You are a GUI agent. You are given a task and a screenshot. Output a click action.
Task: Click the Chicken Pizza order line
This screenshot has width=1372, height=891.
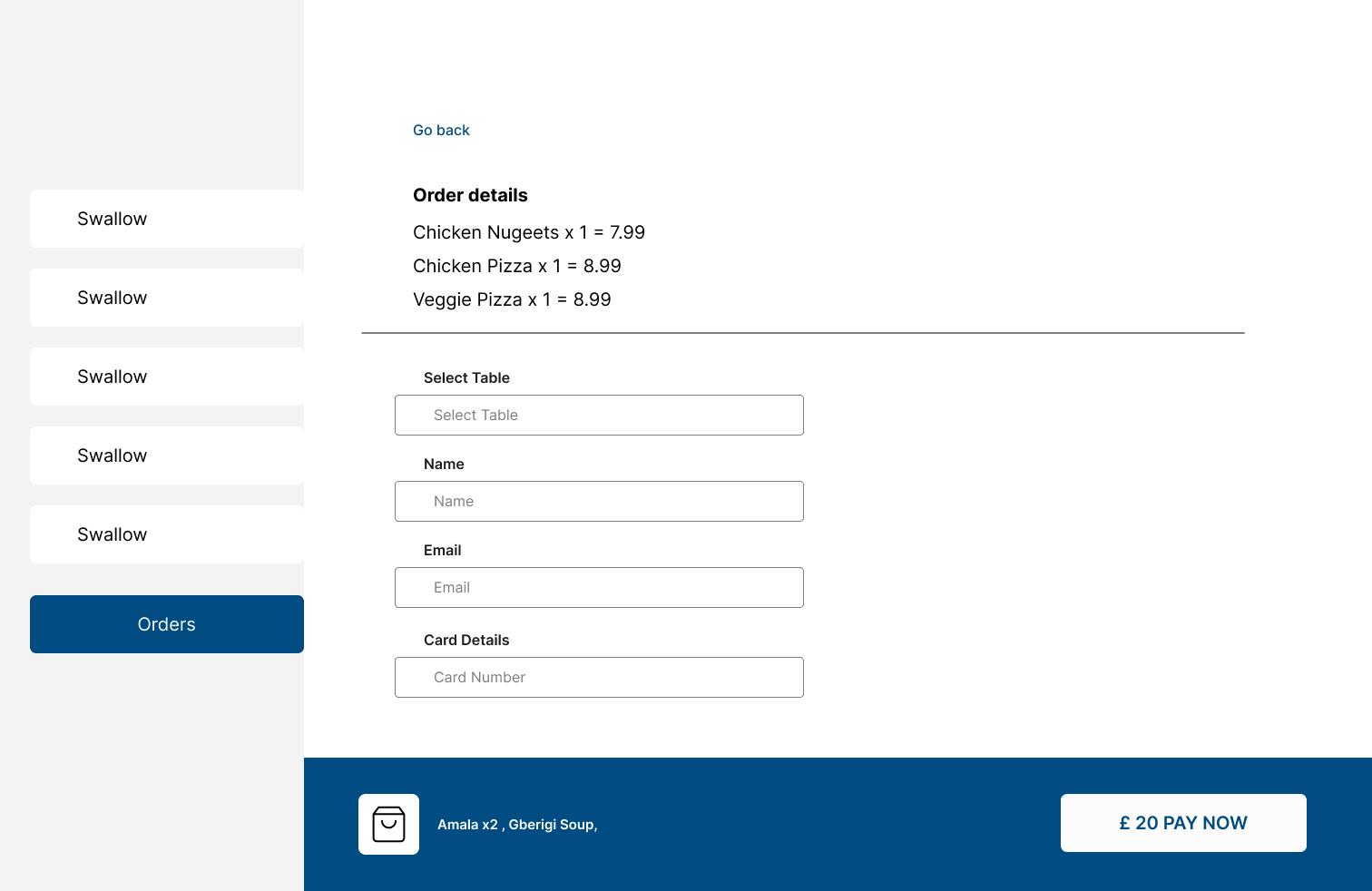click(x=516, y=266)
